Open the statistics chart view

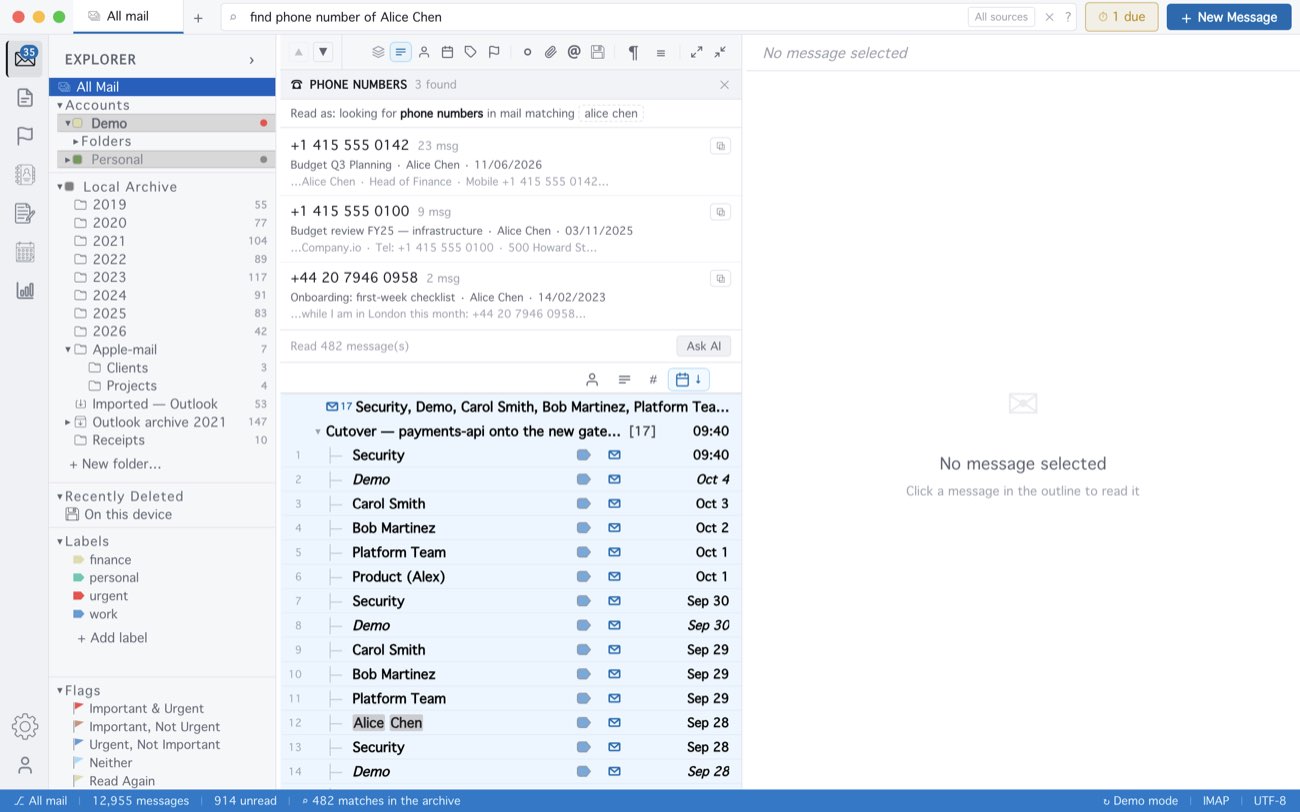(x=25, y=291)
